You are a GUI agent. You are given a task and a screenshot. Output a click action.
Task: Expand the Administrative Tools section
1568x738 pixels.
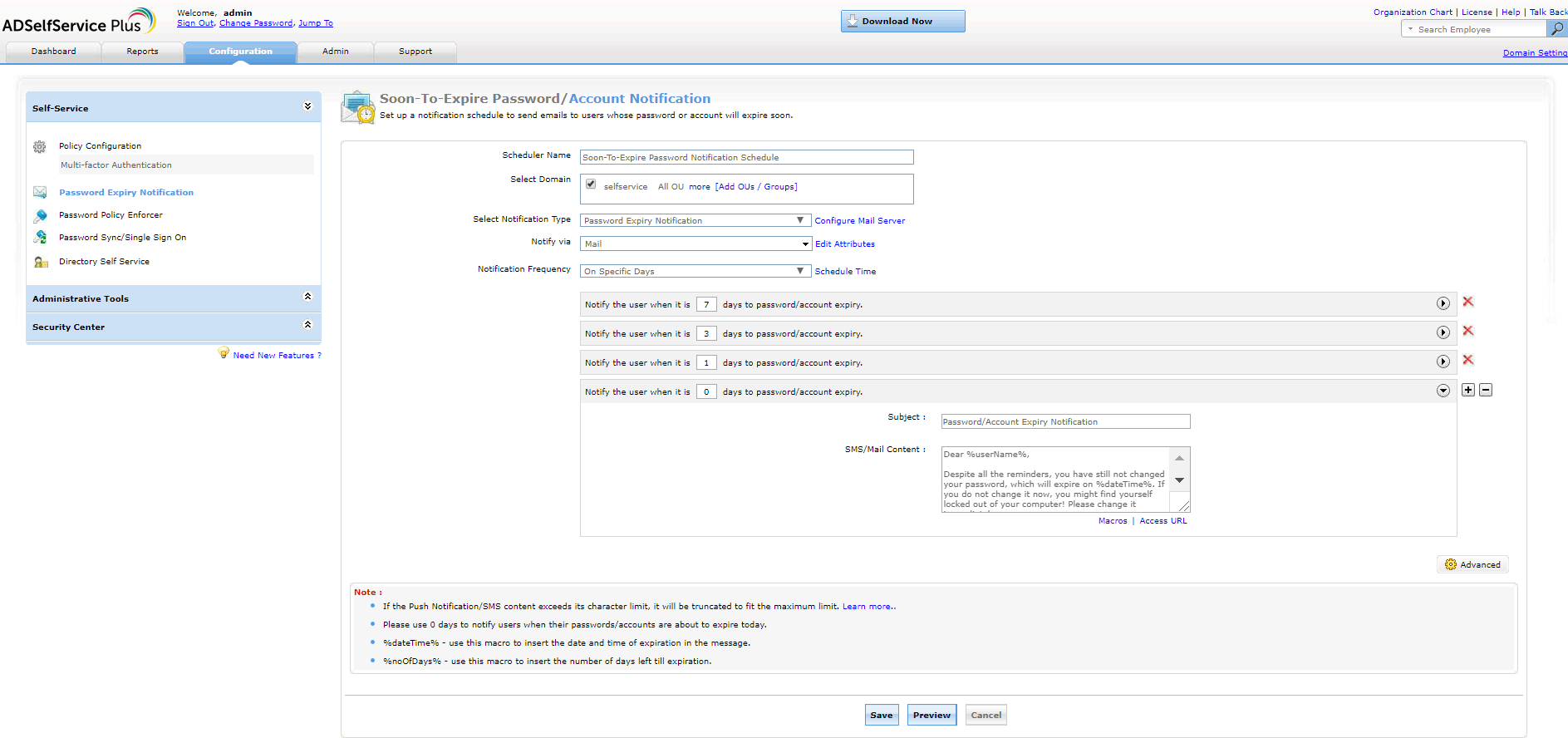[x=307, y=297]
